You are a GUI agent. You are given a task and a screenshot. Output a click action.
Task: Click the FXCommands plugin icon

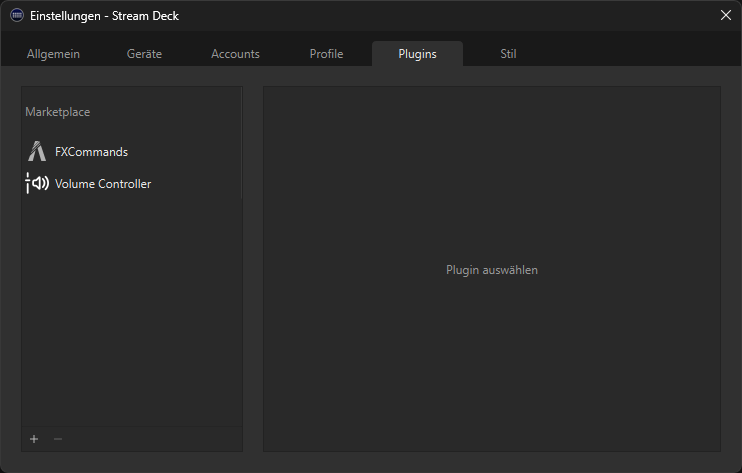point(37,152)
